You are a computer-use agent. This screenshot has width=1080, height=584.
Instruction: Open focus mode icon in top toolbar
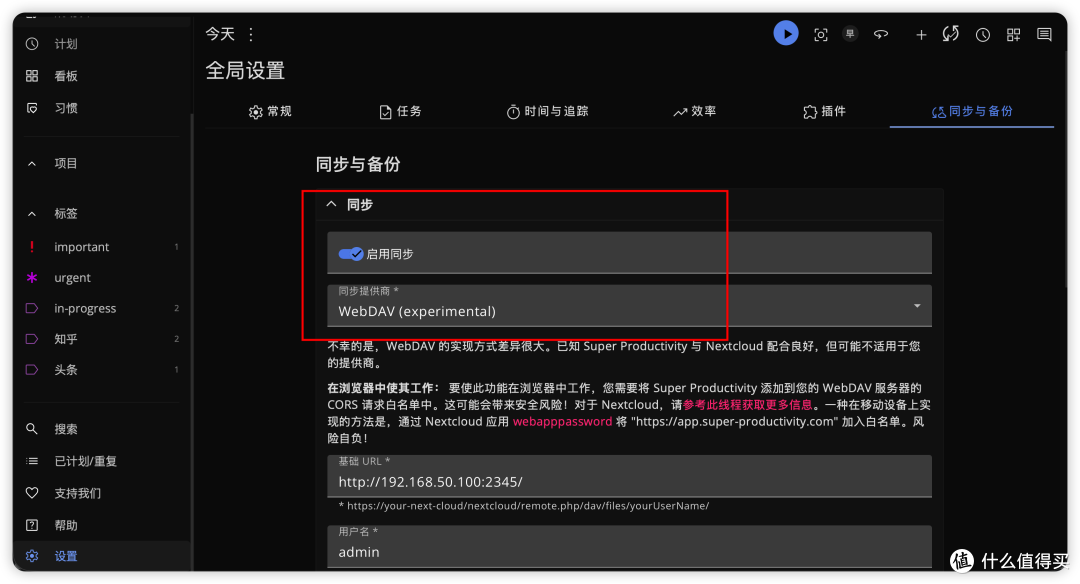820,34
